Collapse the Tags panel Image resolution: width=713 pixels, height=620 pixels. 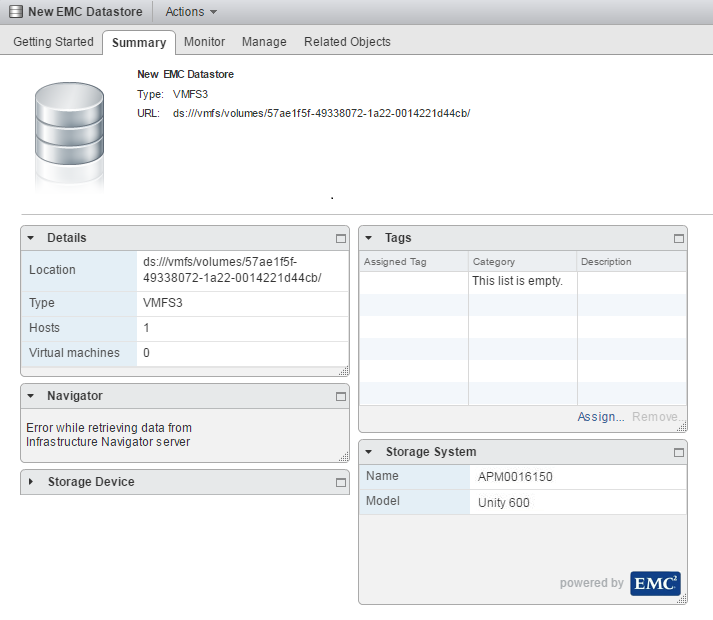(x=369, y=239)
